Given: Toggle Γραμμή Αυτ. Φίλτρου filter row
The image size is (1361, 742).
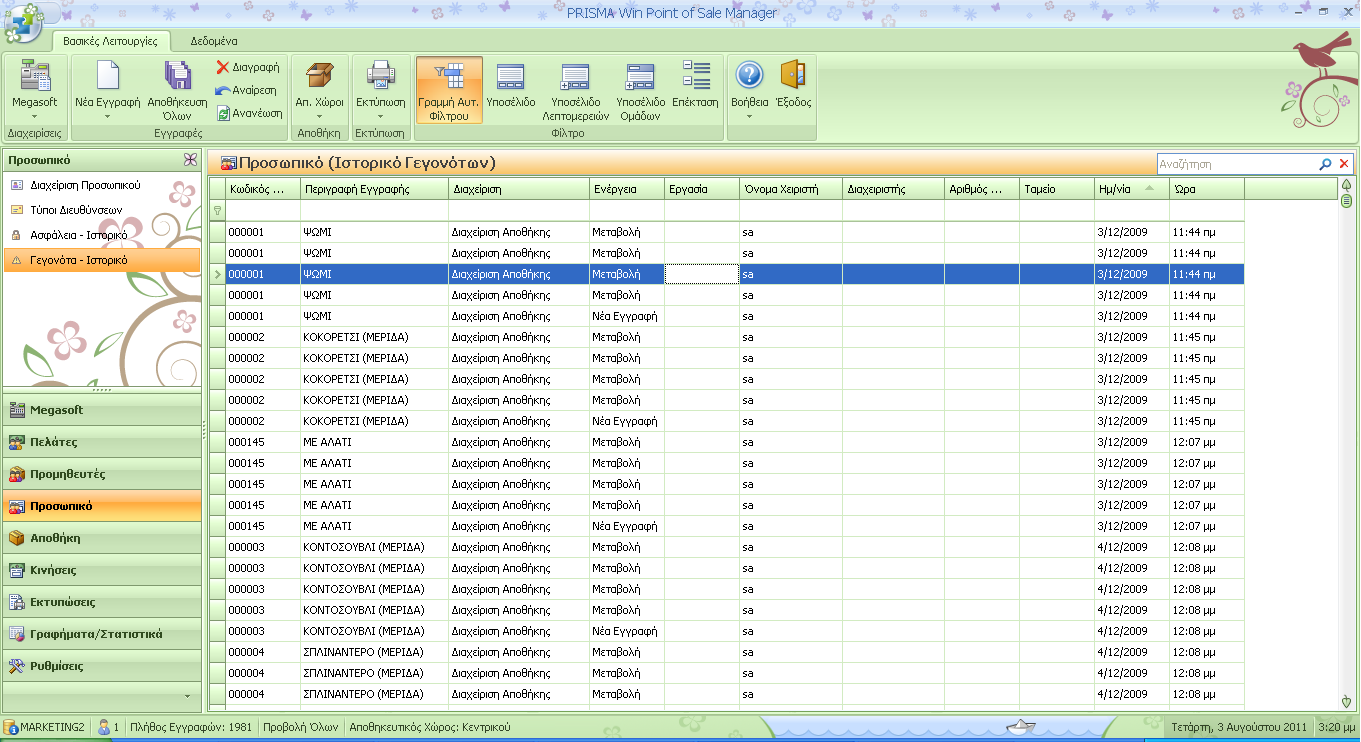Looking at the screenshot, I should 449,89.
